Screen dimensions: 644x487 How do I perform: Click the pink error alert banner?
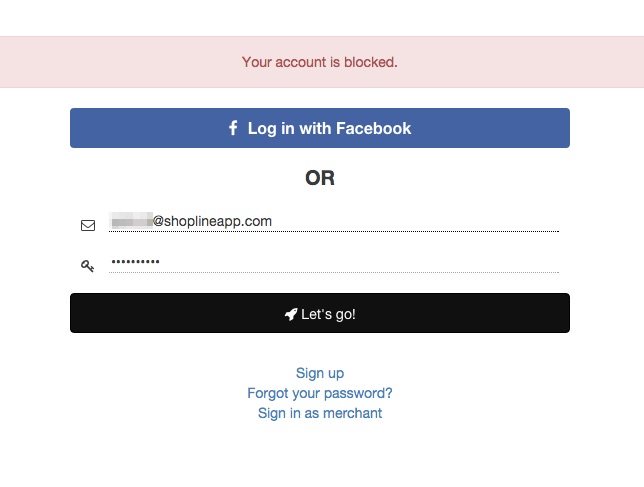click(322, 62)
